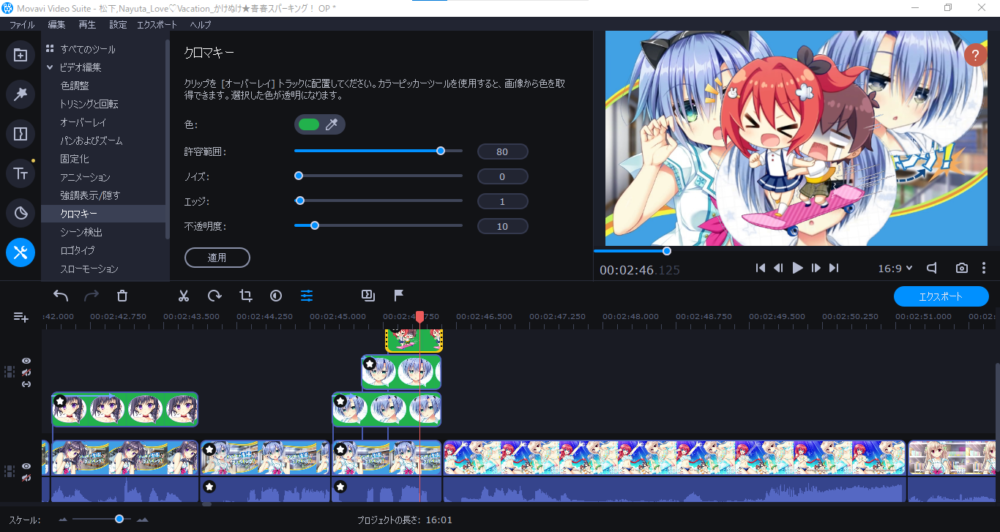
Task: Open the 再生 menu
Action: point(87,24)
